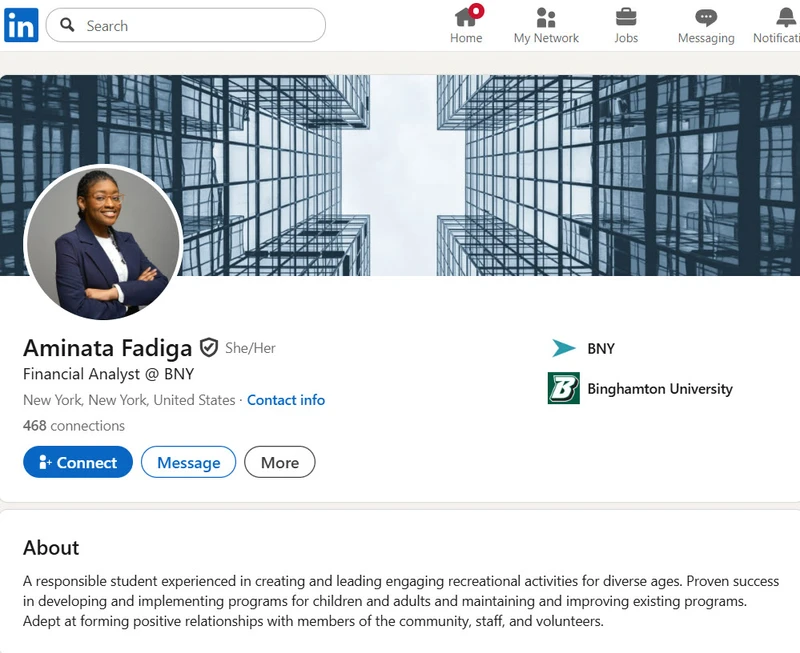Open the Jobs briefcase icon

(626, 17)
